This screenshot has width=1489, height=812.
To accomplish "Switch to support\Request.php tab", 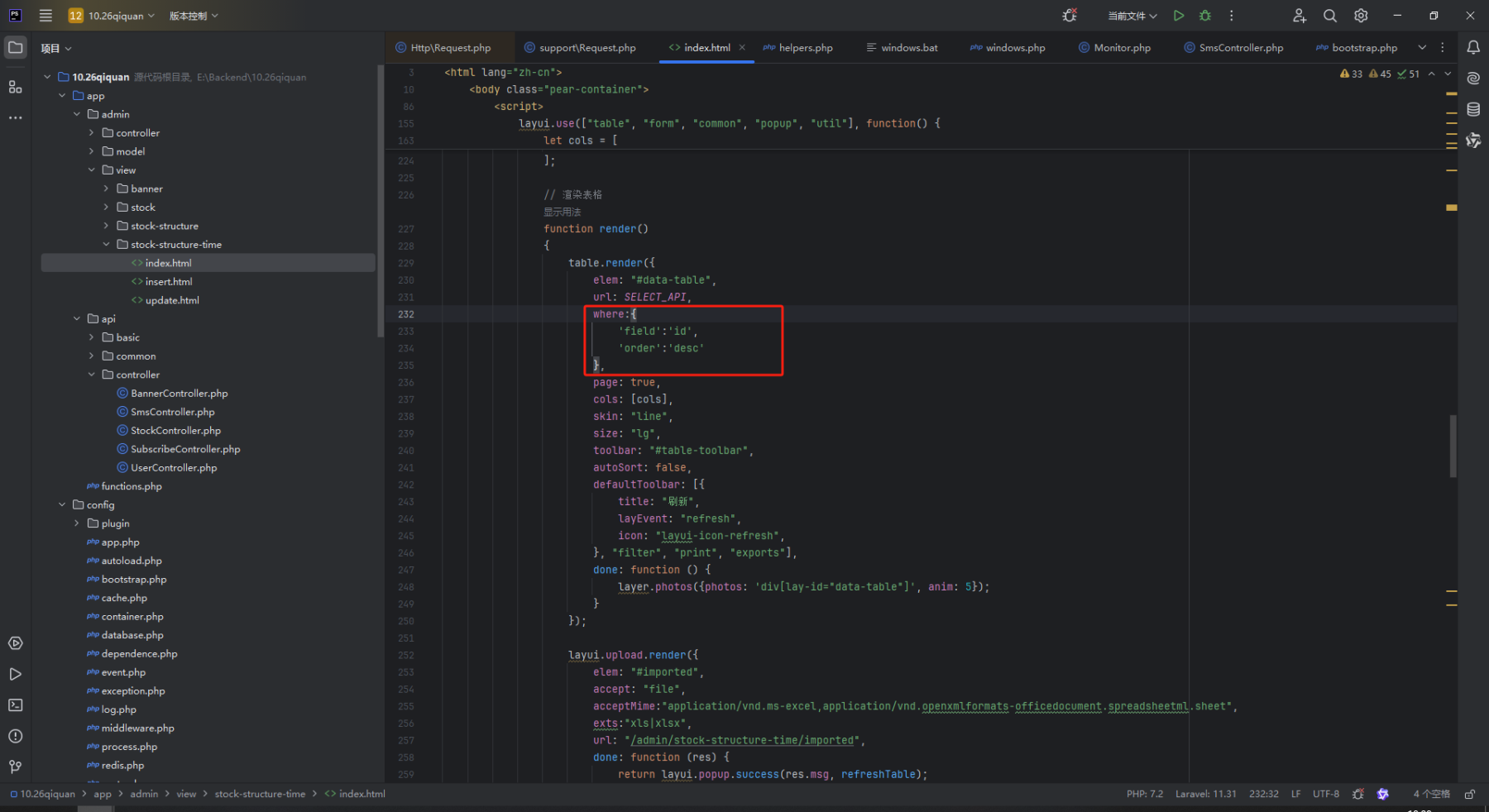I will point(580,47).
